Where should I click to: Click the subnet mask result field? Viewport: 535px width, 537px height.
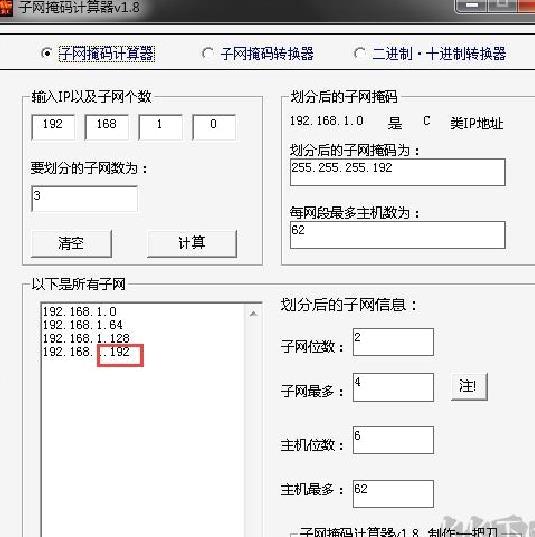click(398, 172)
